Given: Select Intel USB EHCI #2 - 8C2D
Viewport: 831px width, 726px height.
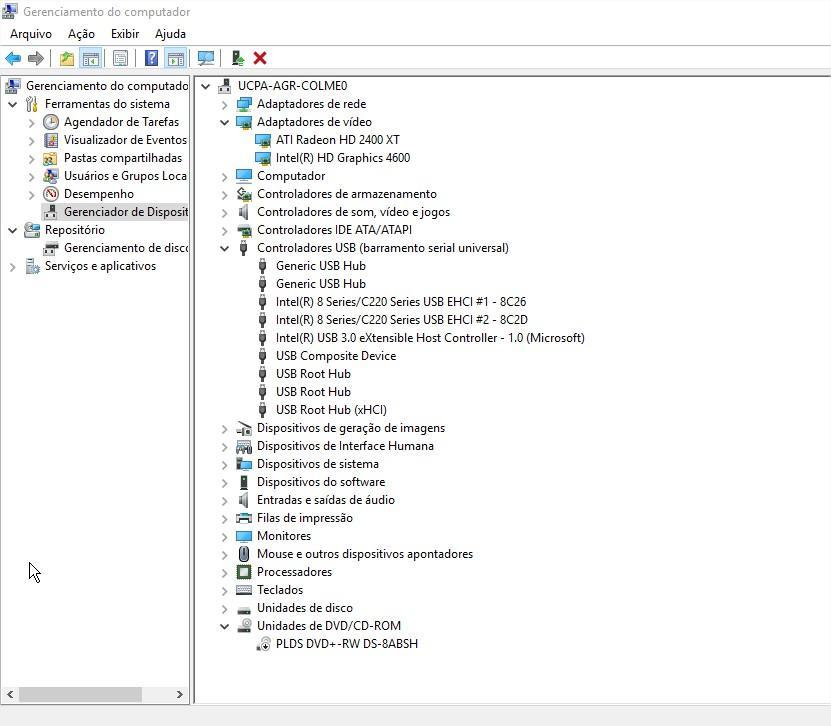Looking at the screenshot, I should 402,320.
